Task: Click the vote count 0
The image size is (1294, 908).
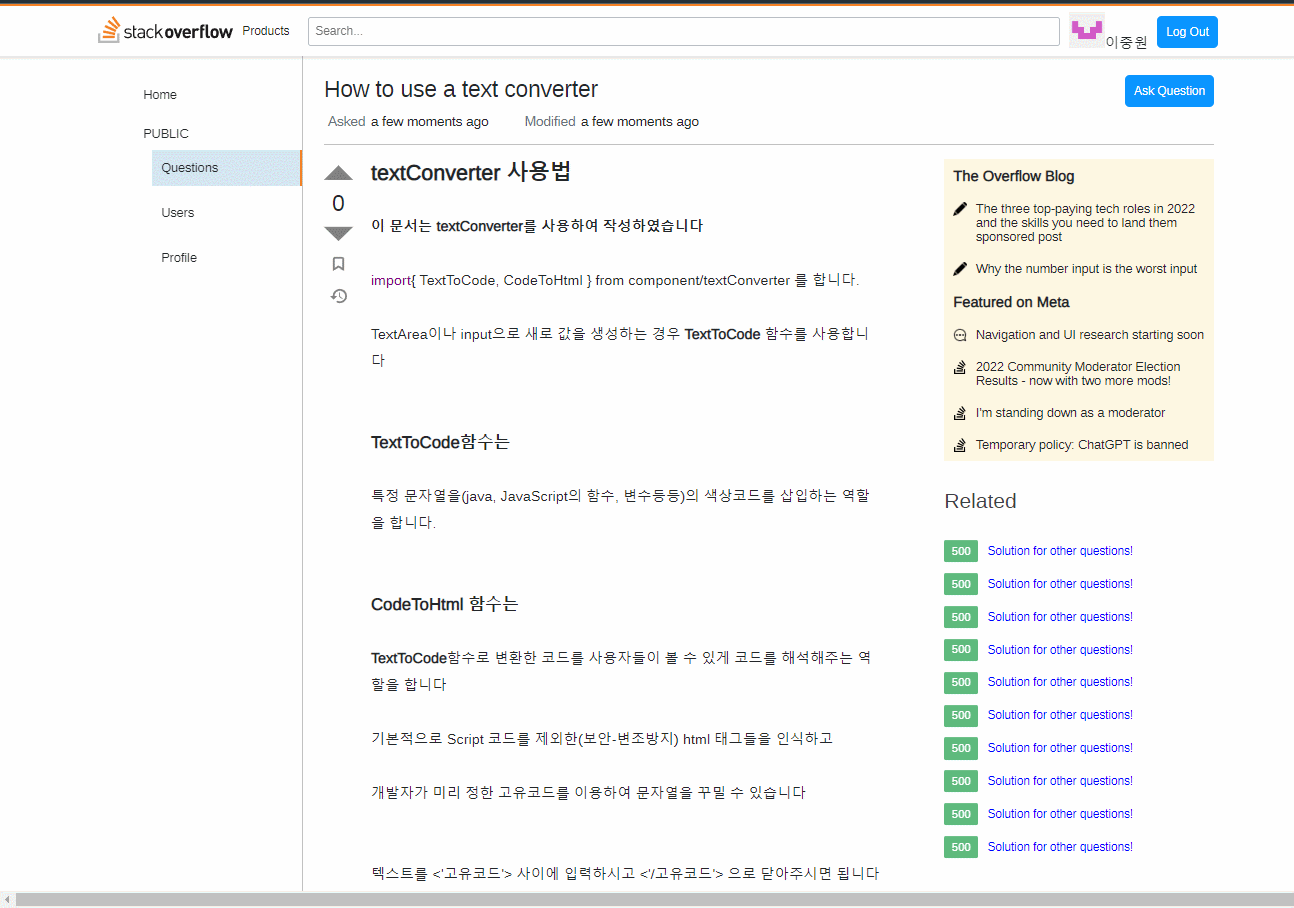Action: pos(338,204)
